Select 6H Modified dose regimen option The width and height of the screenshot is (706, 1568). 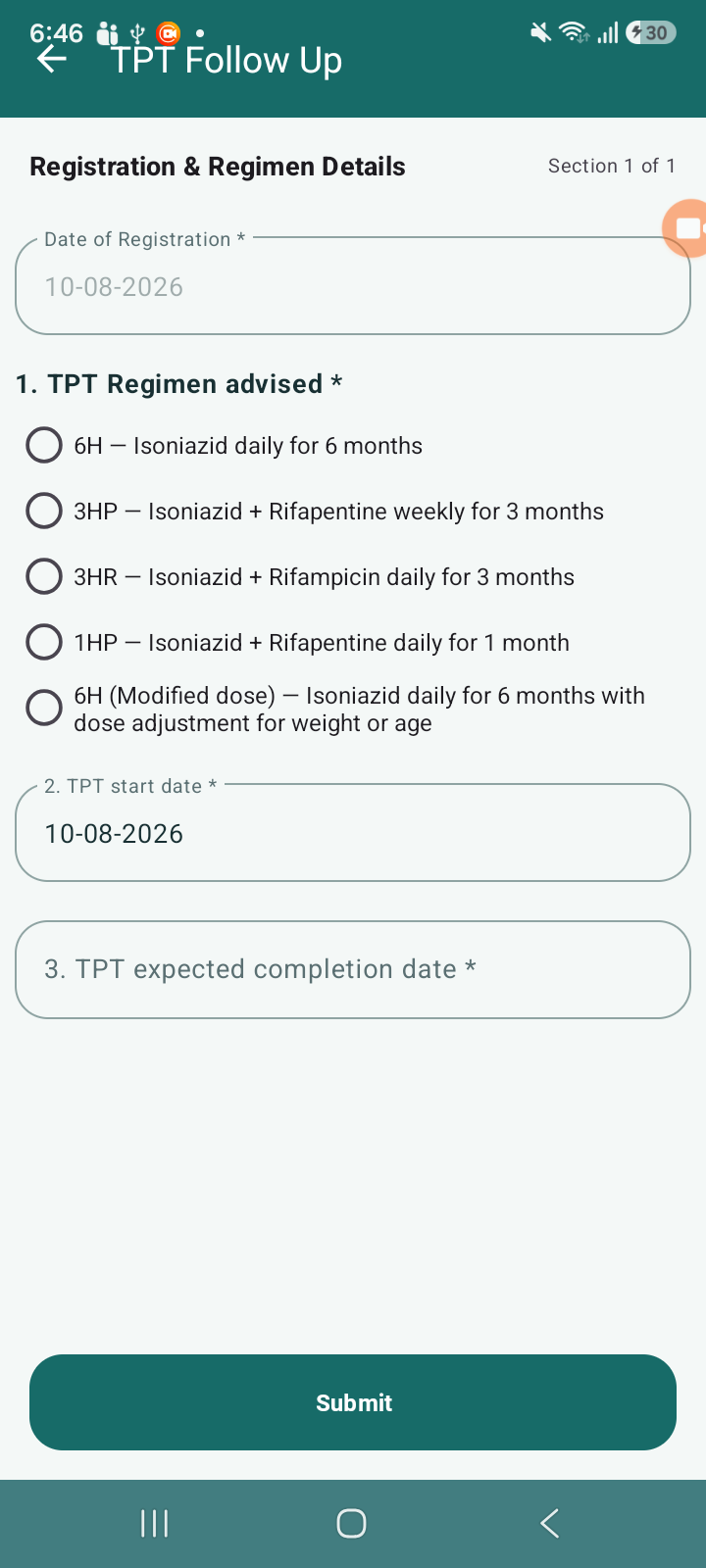[335, 709]
